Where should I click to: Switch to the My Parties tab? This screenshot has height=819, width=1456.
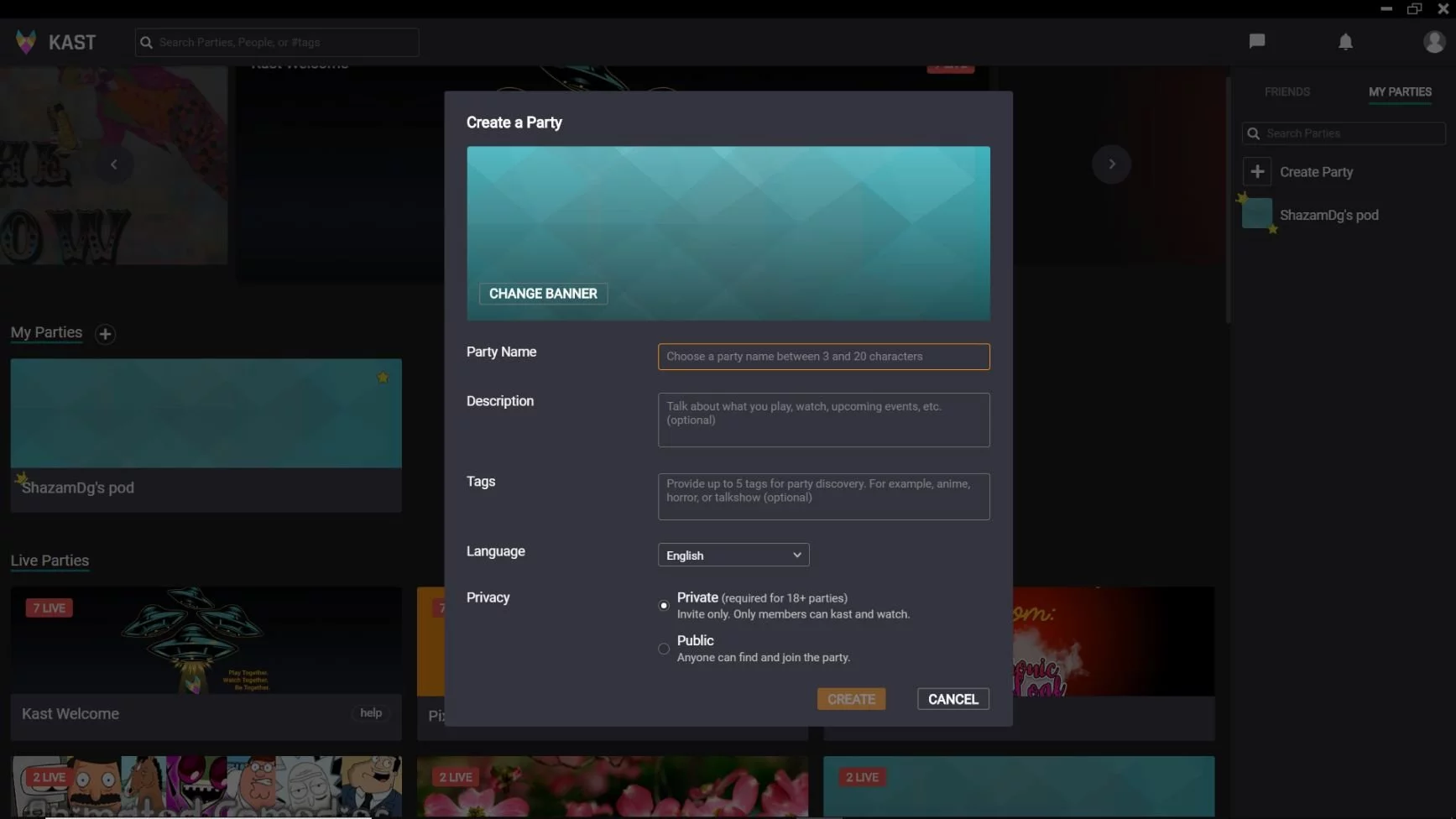(1400, 91)
